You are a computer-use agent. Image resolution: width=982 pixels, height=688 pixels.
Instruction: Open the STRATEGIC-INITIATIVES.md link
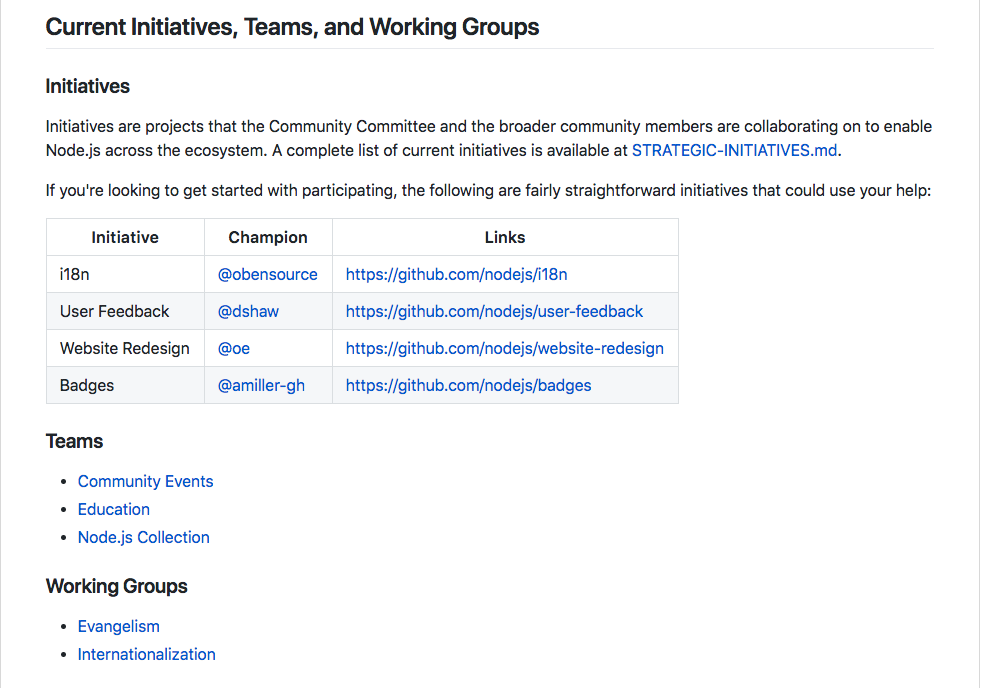[735, 151]
